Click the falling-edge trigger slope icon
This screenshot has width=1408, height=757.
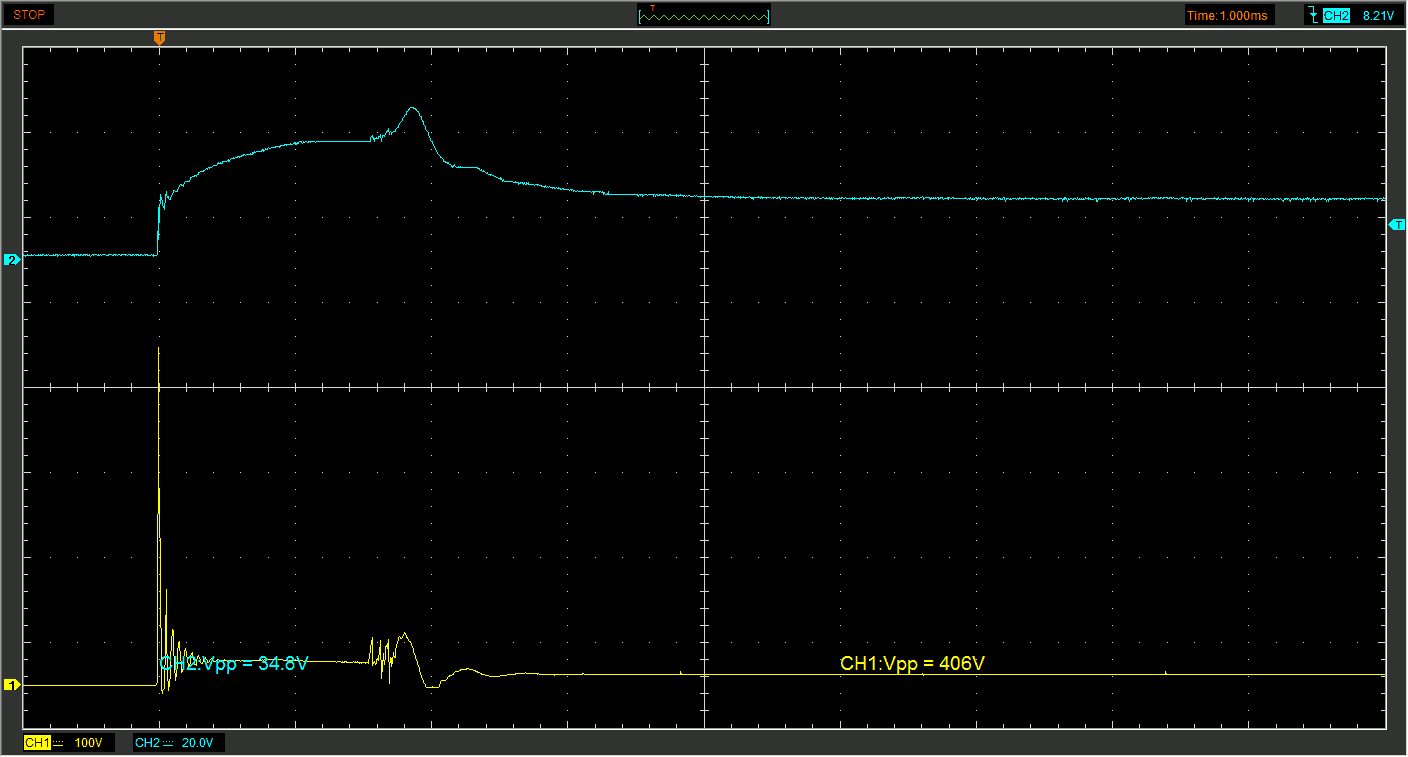[1312, 15]
